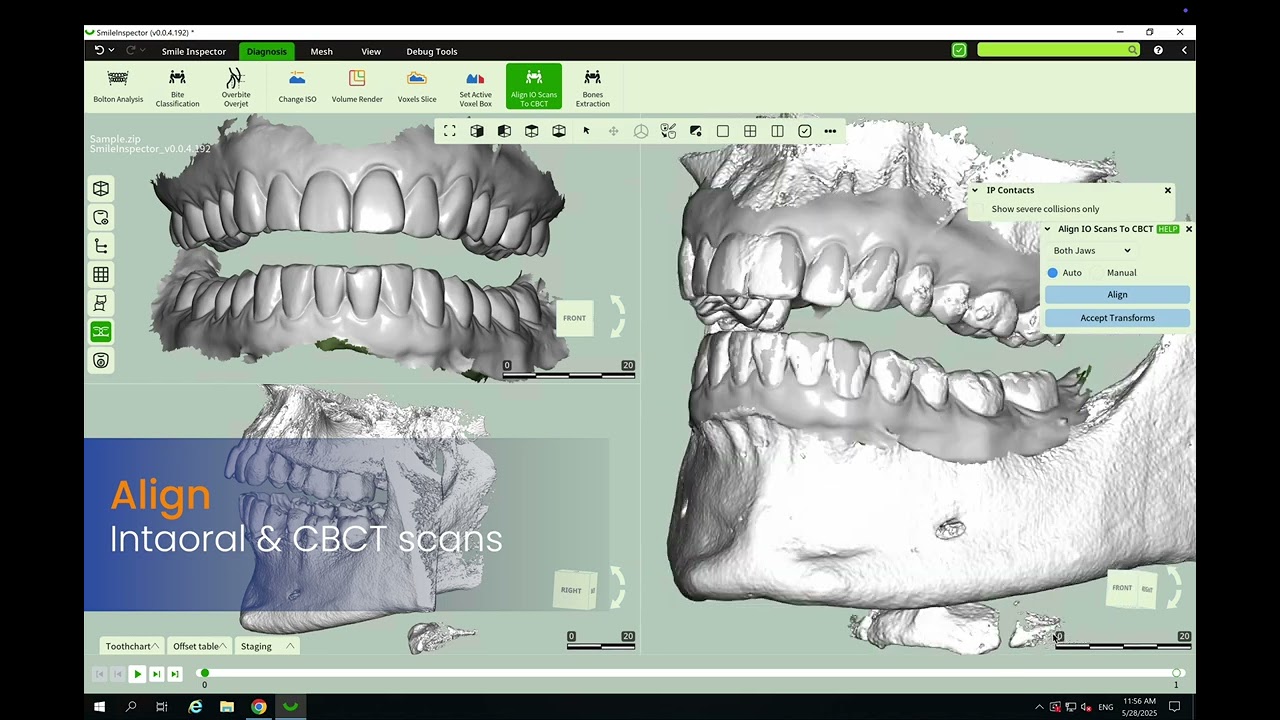Toggle Align IO Scans To CBCT tool
Image resolution: width=1280 pixels, height=720 pixels.
(534, 87)
